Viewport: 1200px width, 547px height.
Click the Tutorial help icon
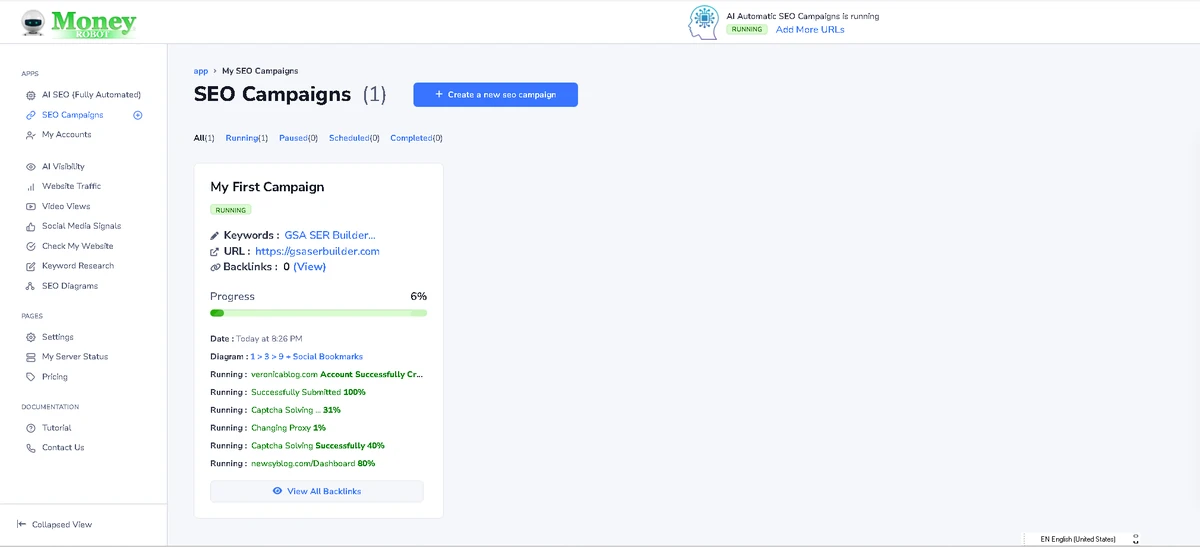[31, 428]
